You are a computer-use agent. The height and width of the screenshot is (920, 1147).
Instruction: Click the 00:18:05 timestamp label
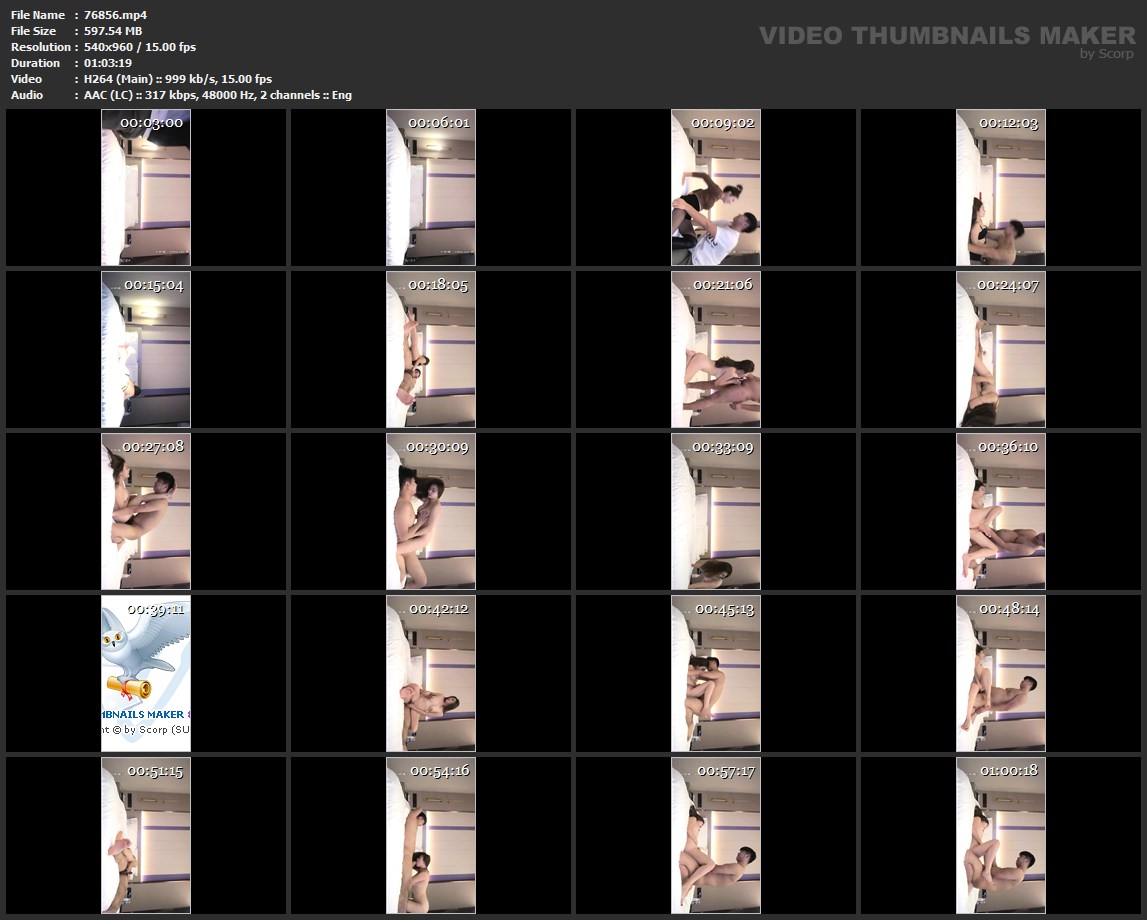(438, 285)
